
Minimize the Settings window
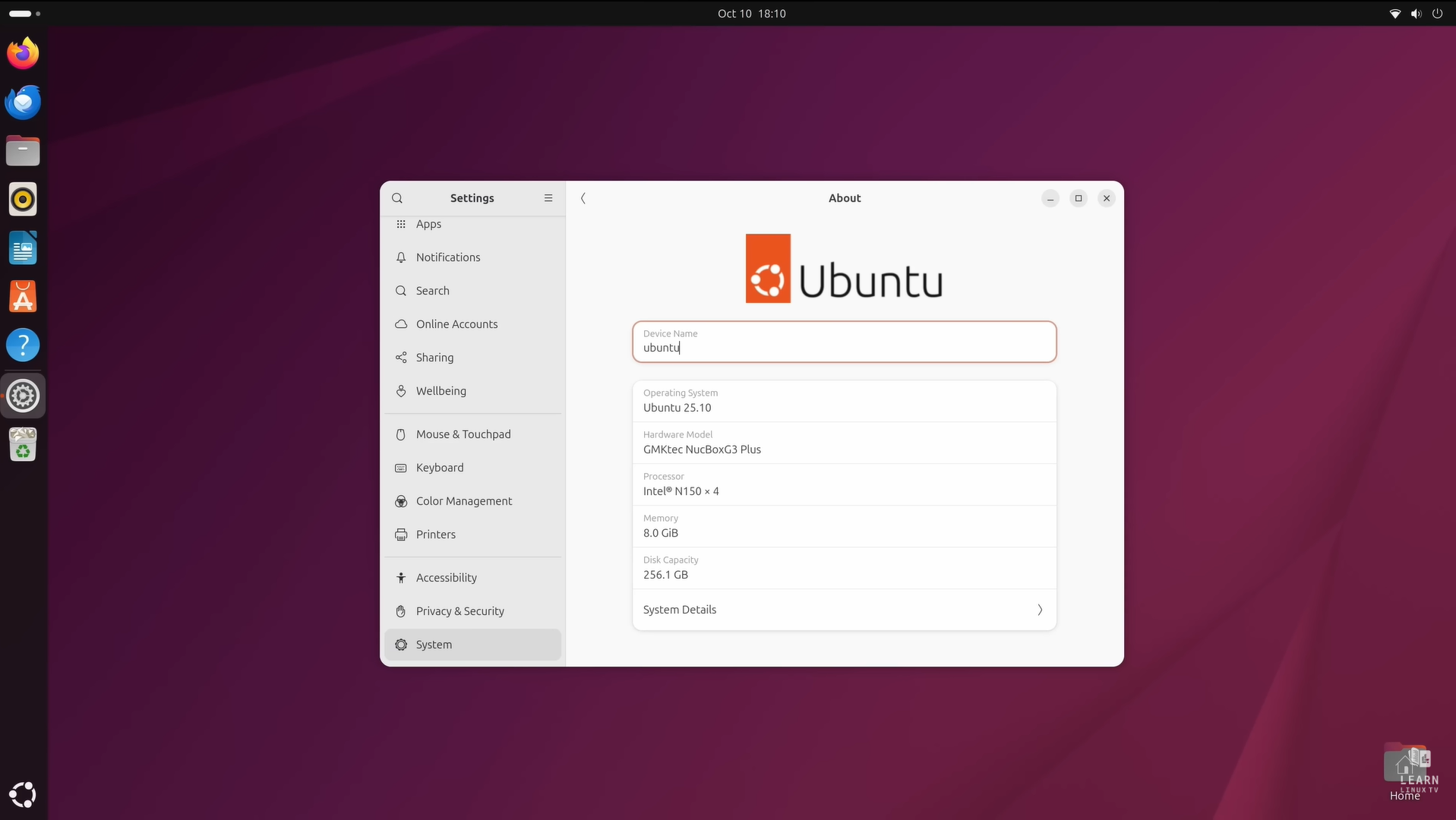(x=1050, y=198)
